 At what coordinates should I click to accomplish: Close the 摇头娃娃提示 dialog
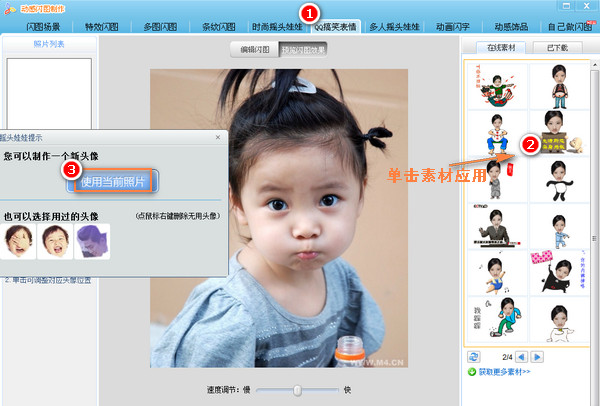point(217,136)
